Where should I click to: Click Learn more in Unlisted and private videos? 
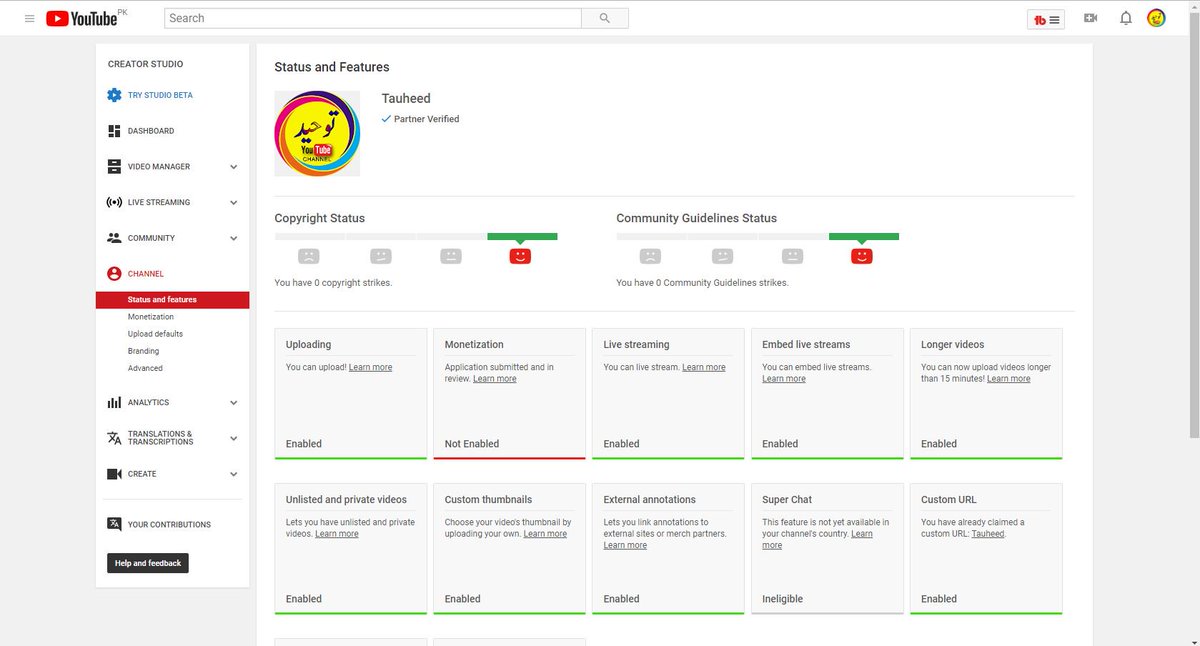click(337, 534)
